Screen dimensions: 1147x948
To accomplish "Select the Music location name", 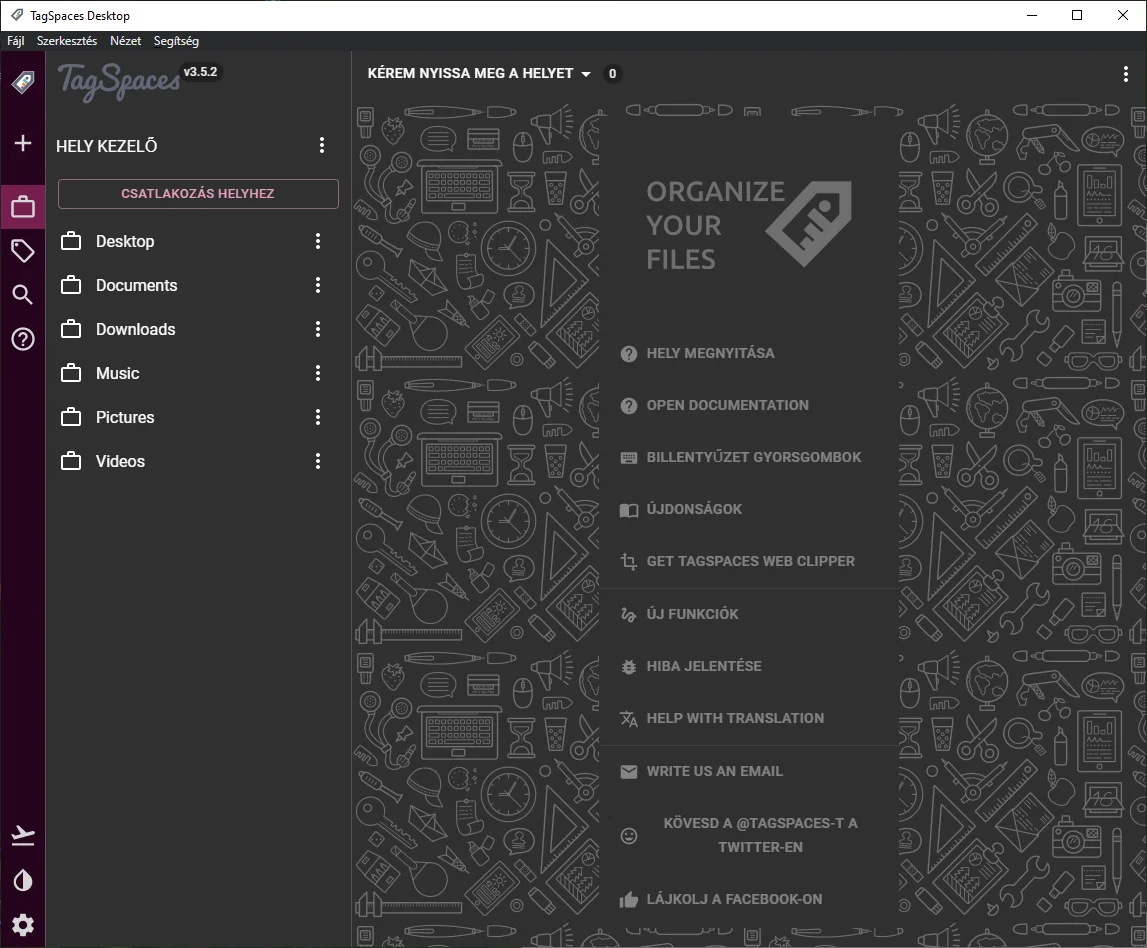I will click(118, 373).
